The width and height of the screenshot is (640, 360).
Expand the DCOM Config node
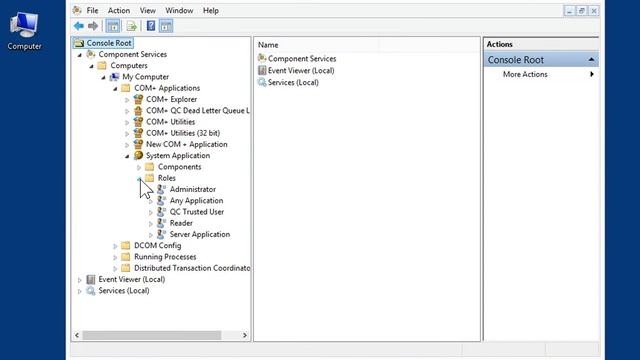(115, 246)
